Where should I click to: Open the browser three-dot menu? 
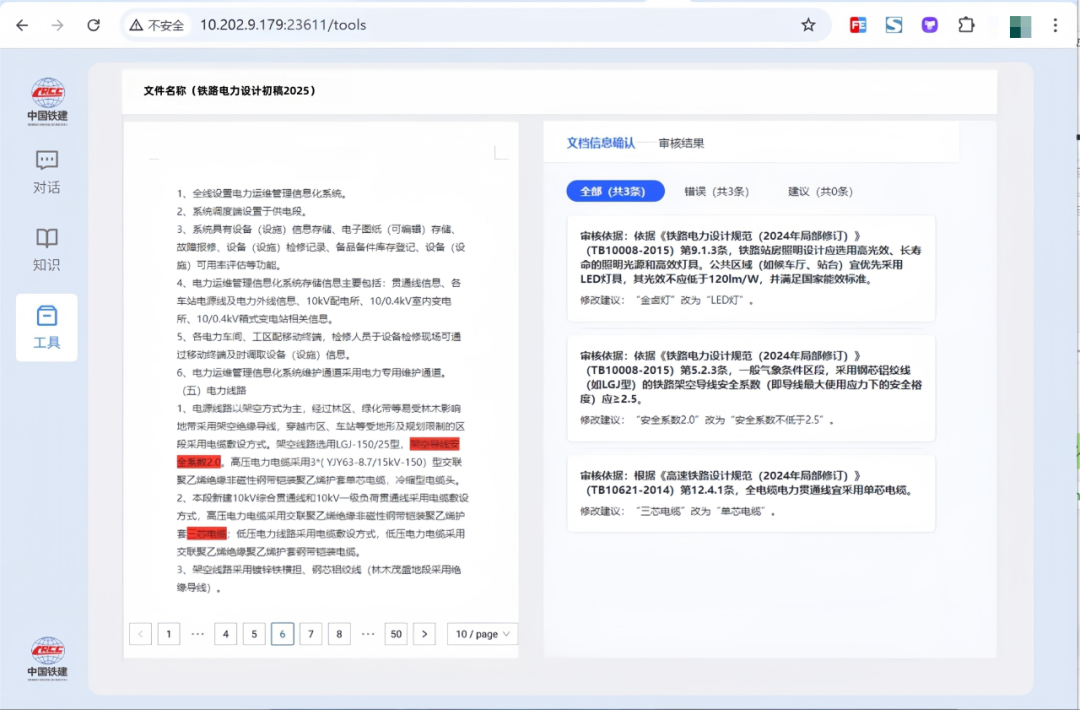1057,25
